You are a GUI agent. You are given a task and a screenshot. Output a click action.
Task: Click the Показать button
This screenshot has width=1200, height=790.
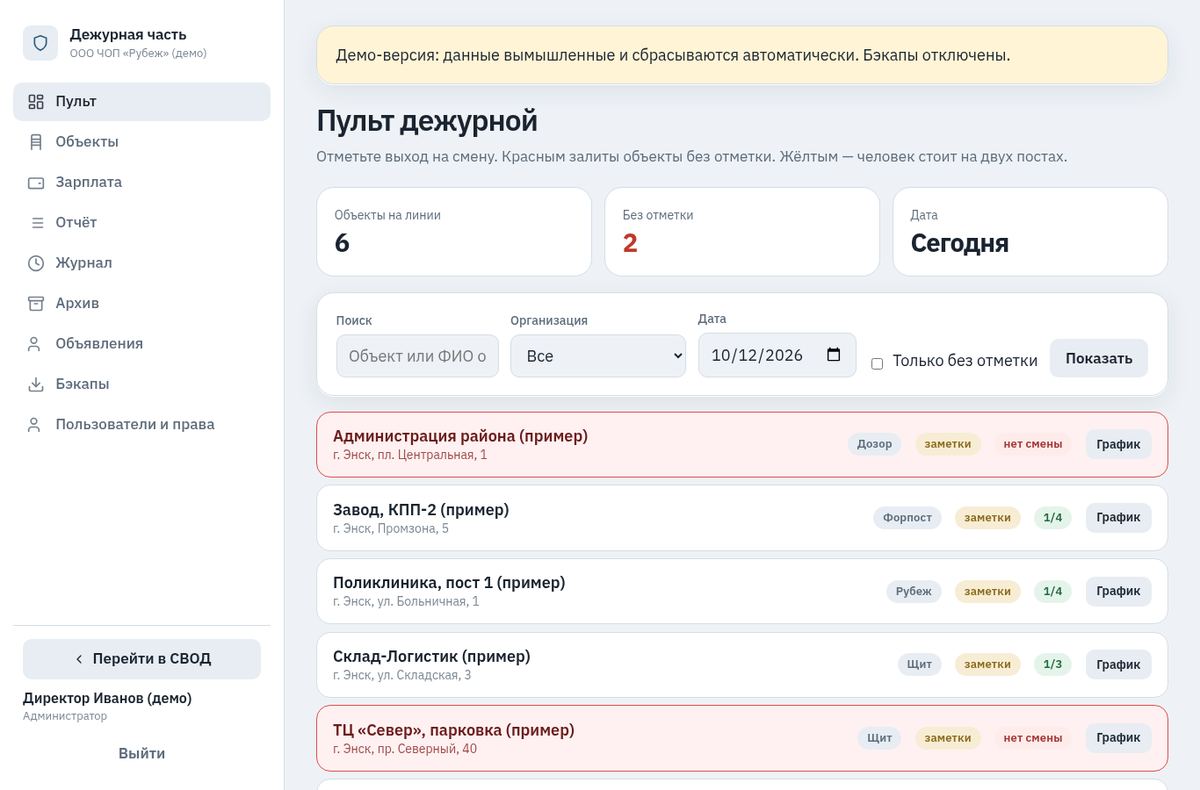pyautogui.click(x=1099, y=358)
